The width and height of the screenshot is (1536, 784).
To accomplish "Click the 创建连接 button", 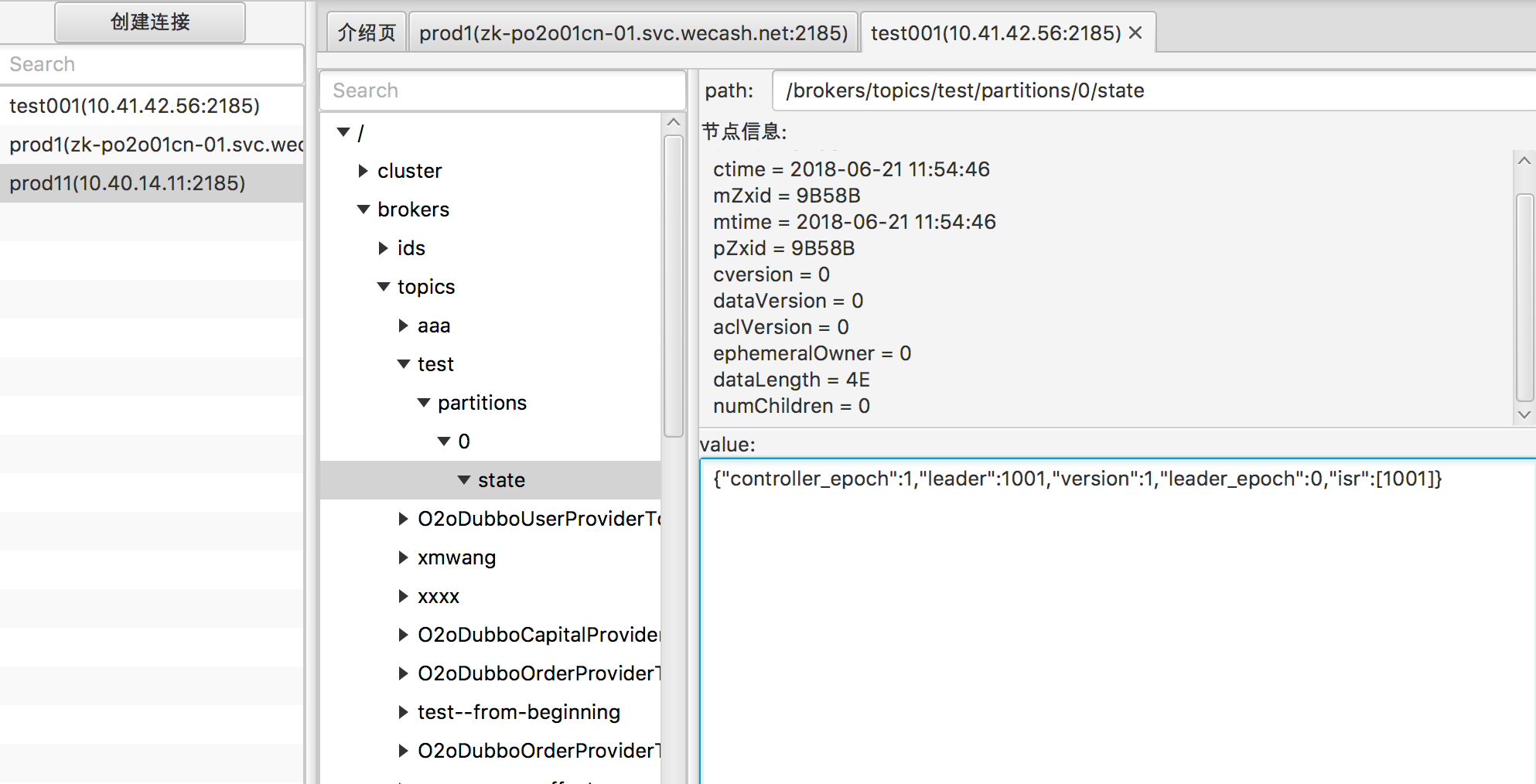I will (149, 22).
